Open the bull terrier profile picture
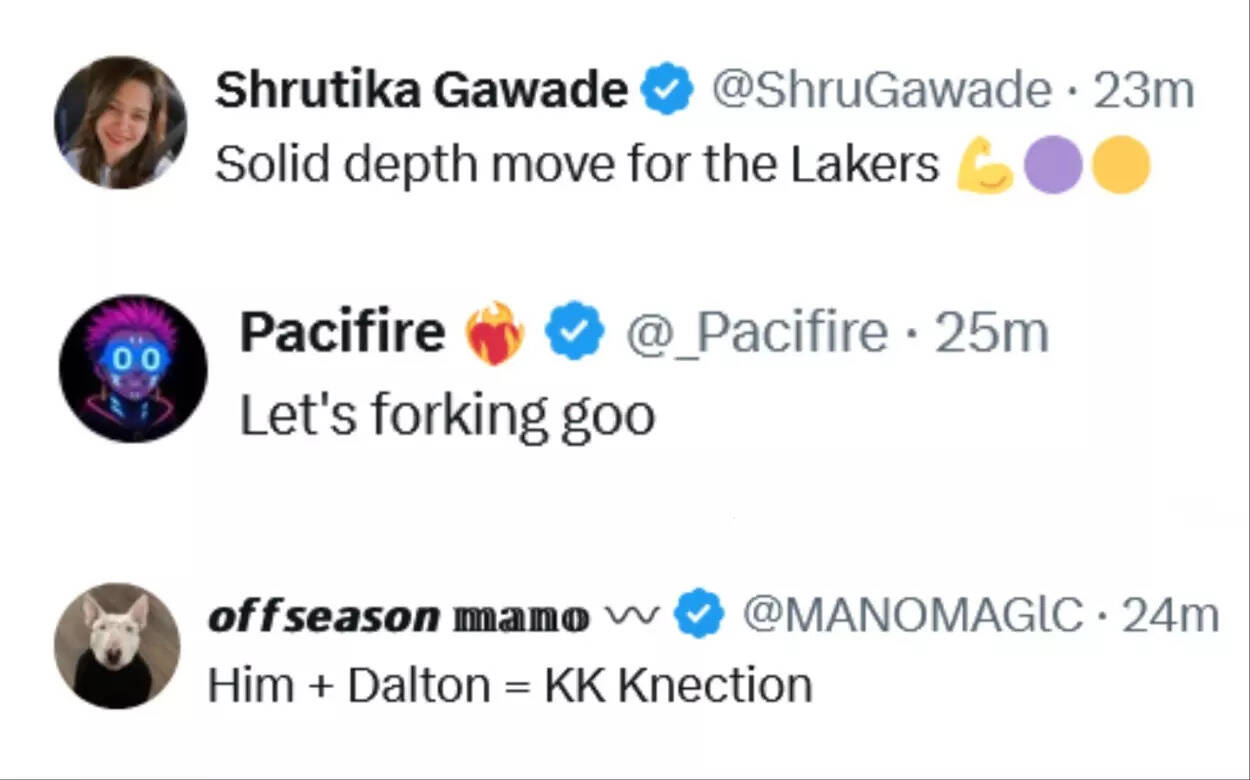This screenshot has height=780, width=1250. (x=120, y=647)
